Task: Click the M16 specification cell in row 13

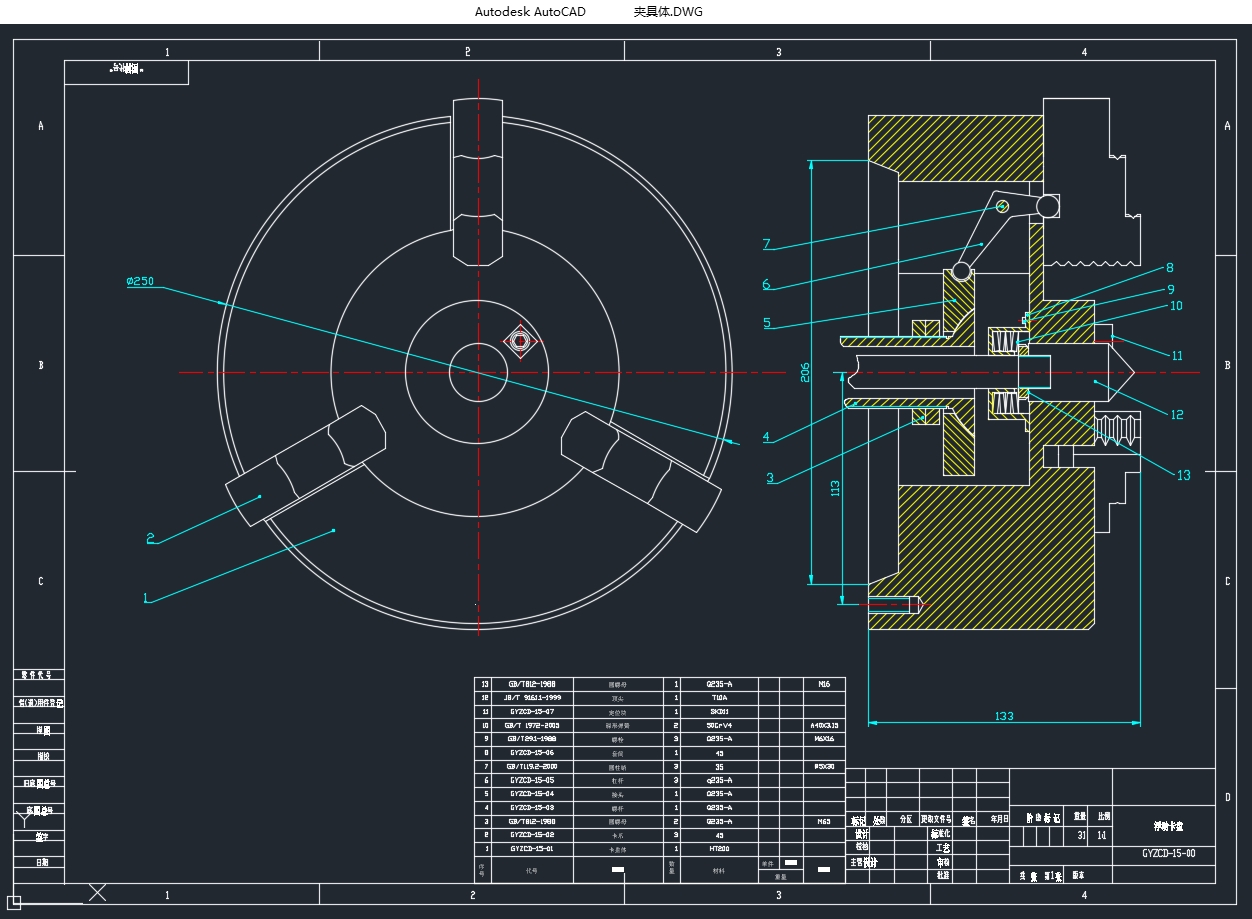Action: point(824,684)
